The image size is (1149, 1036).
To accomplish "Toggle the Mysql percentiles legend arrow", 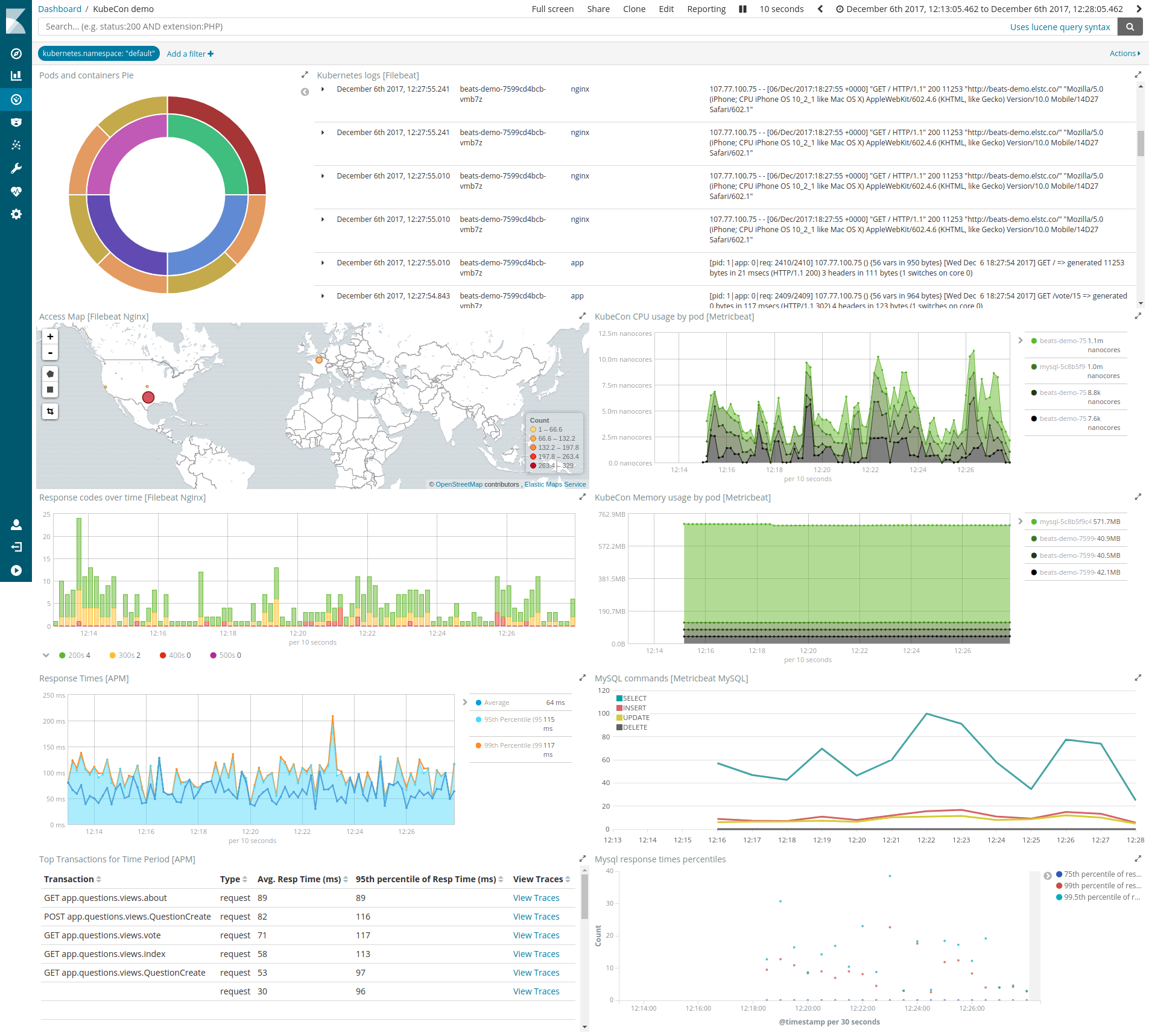I will [x=1048, y=876].
